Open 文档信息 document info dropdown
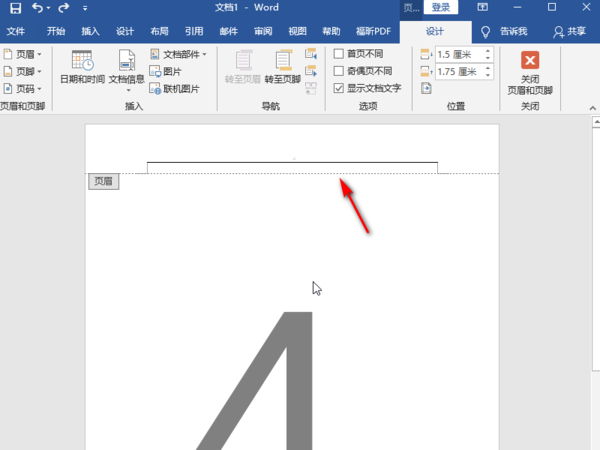The image size is (600, 450). click(127, 71)
